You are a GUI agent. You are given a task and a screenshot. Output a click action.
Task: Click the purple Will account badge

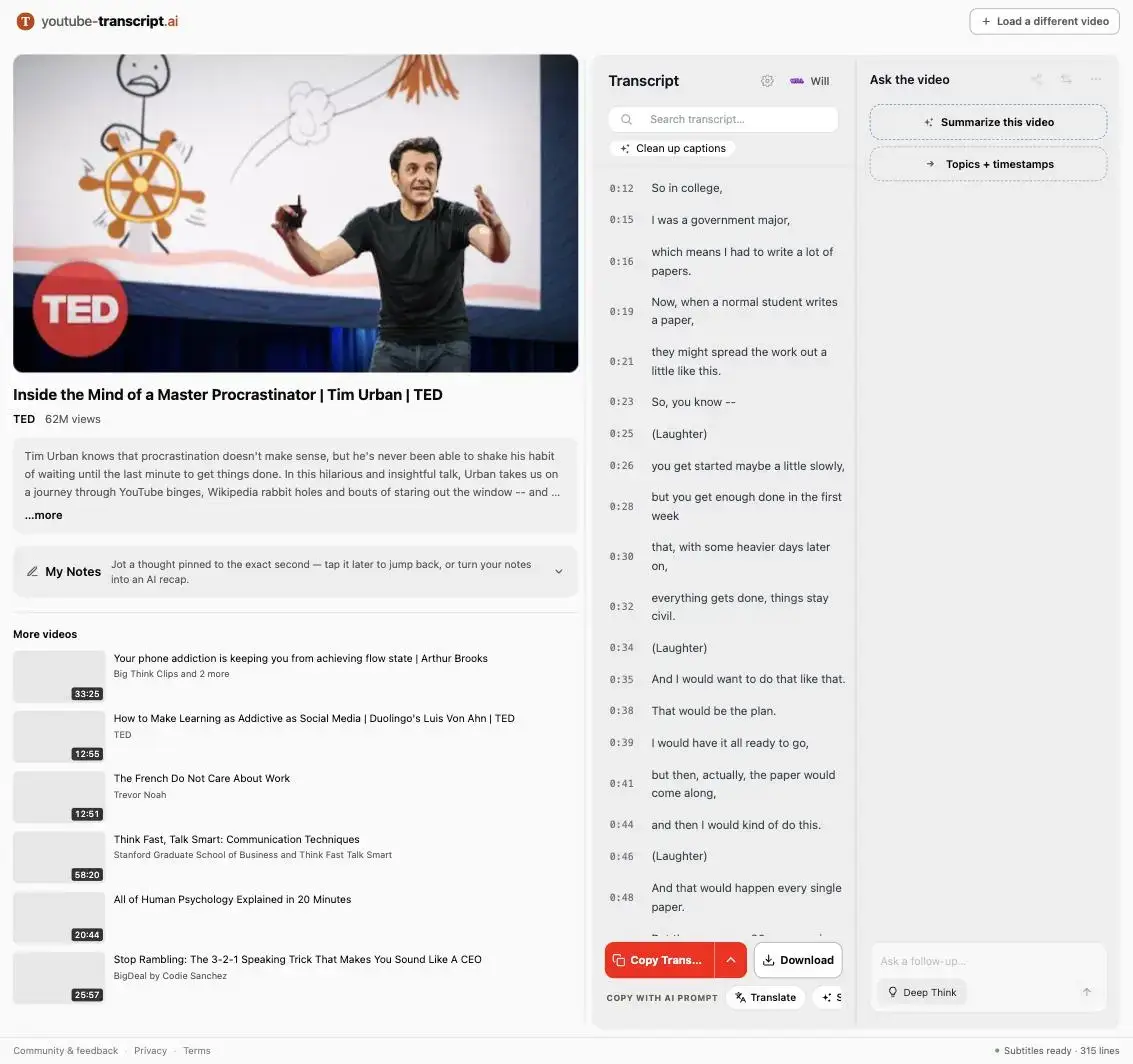click(x=809, y=81)
